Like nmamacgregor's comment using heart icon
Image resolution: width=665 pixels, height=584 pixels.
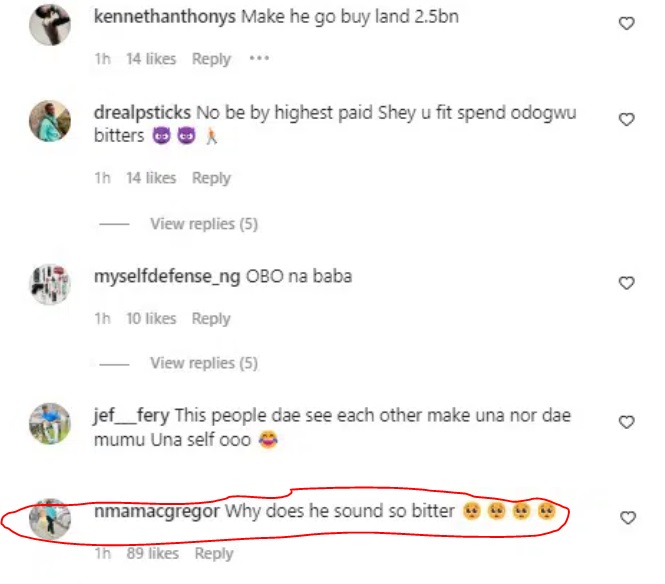(x=627, y=518)
